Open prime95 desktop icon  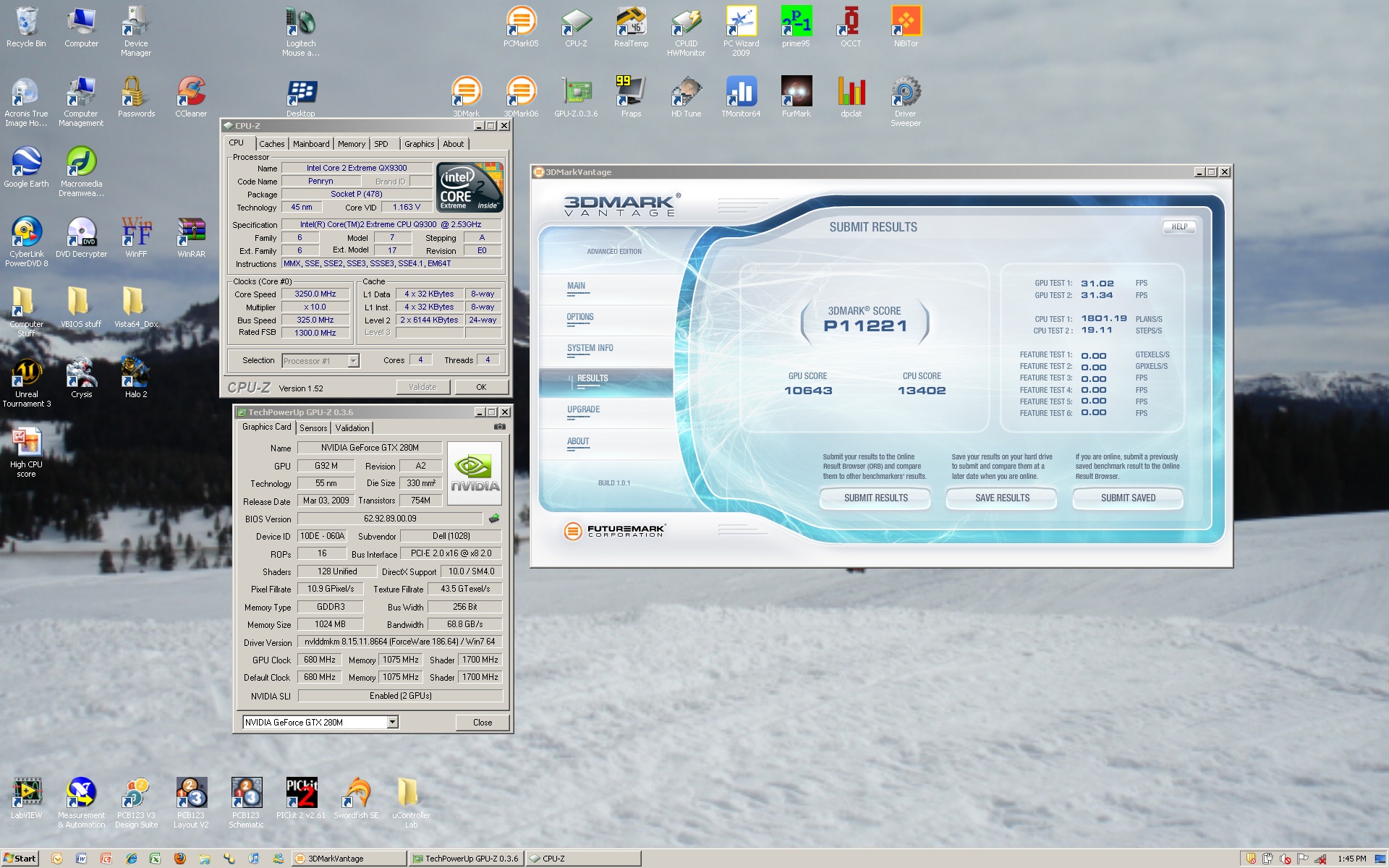[x=796, y=27]
